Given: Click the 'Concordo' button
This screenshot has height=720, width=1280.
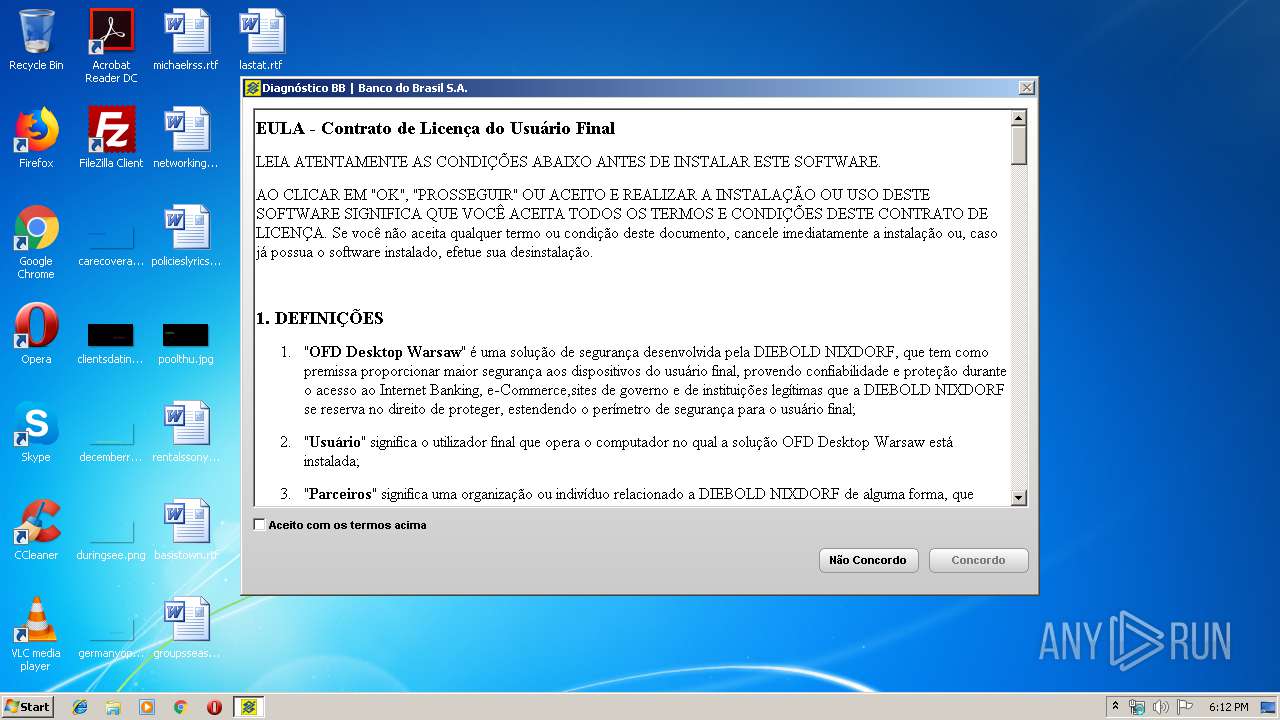Looking at the screenshot, I should (x=978, y=560).
